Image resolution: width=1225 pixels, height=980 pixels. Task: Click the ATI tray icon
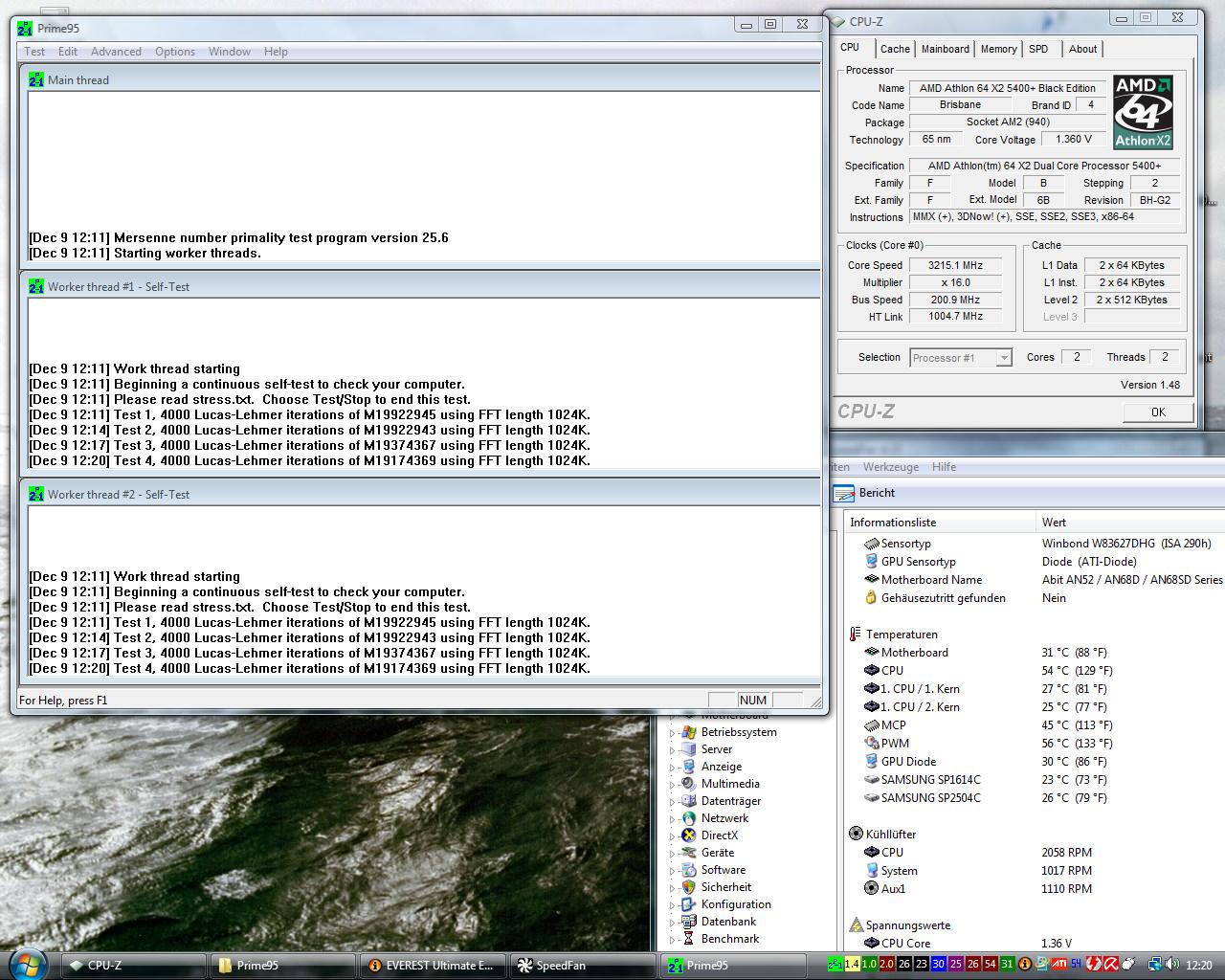tap(1059, 965)
